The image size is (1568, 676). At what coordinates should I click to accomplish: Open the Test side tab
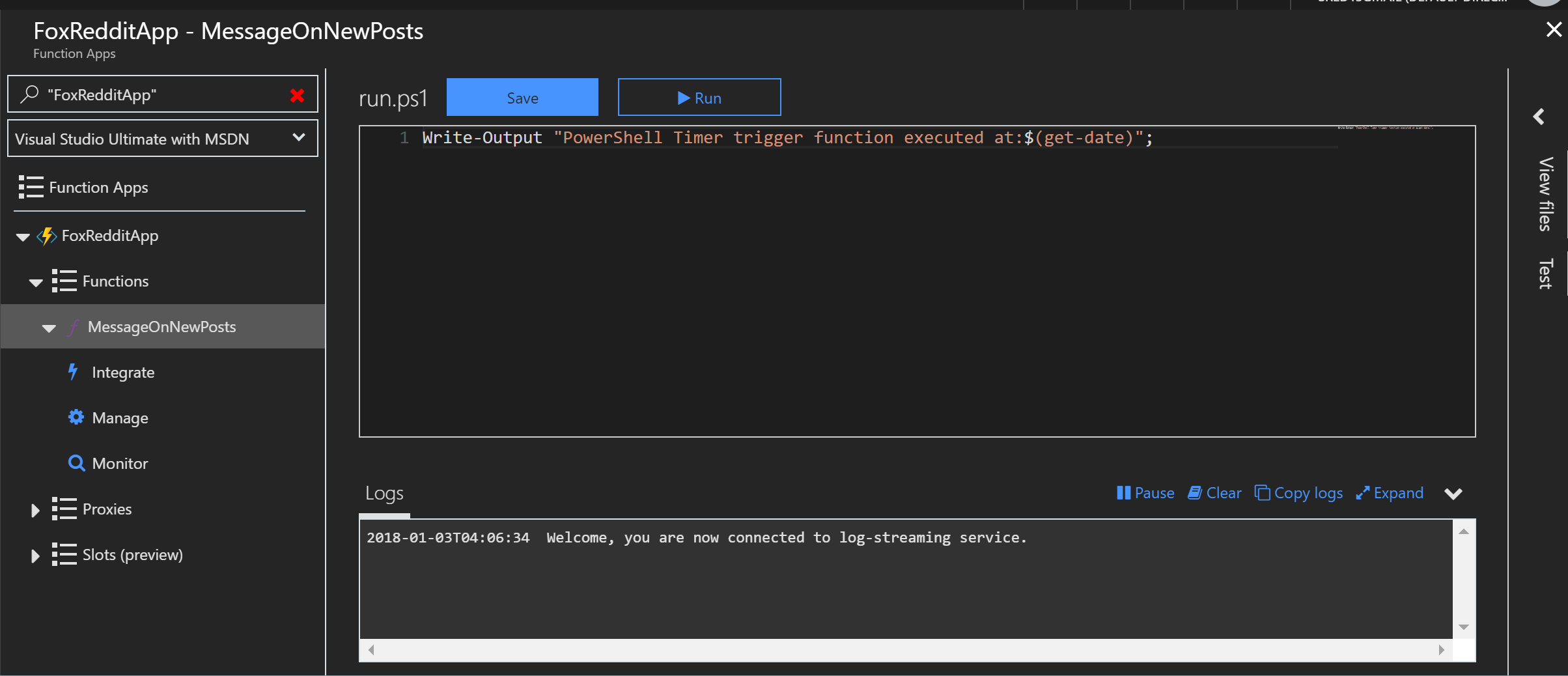[x=1546, y=274]
